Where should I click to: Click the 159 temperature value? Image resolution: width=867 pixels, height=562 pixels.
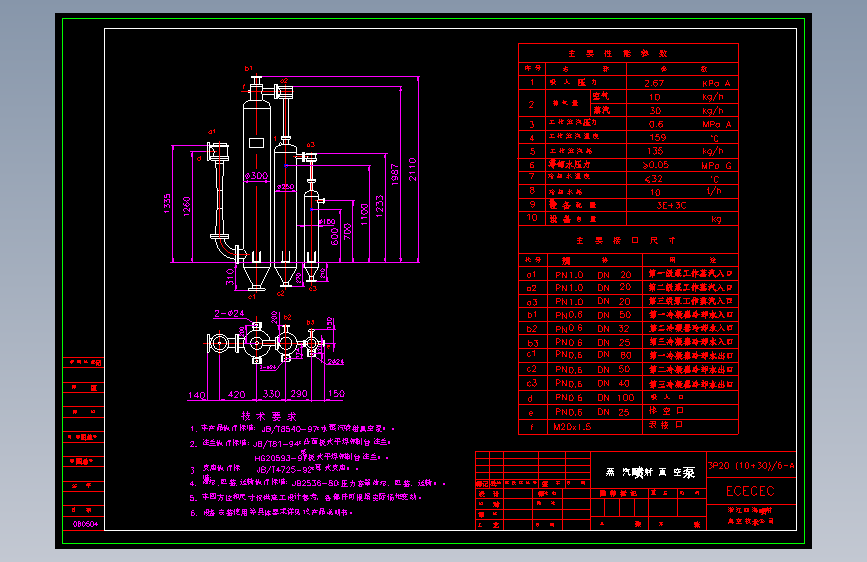click(657, 137)
